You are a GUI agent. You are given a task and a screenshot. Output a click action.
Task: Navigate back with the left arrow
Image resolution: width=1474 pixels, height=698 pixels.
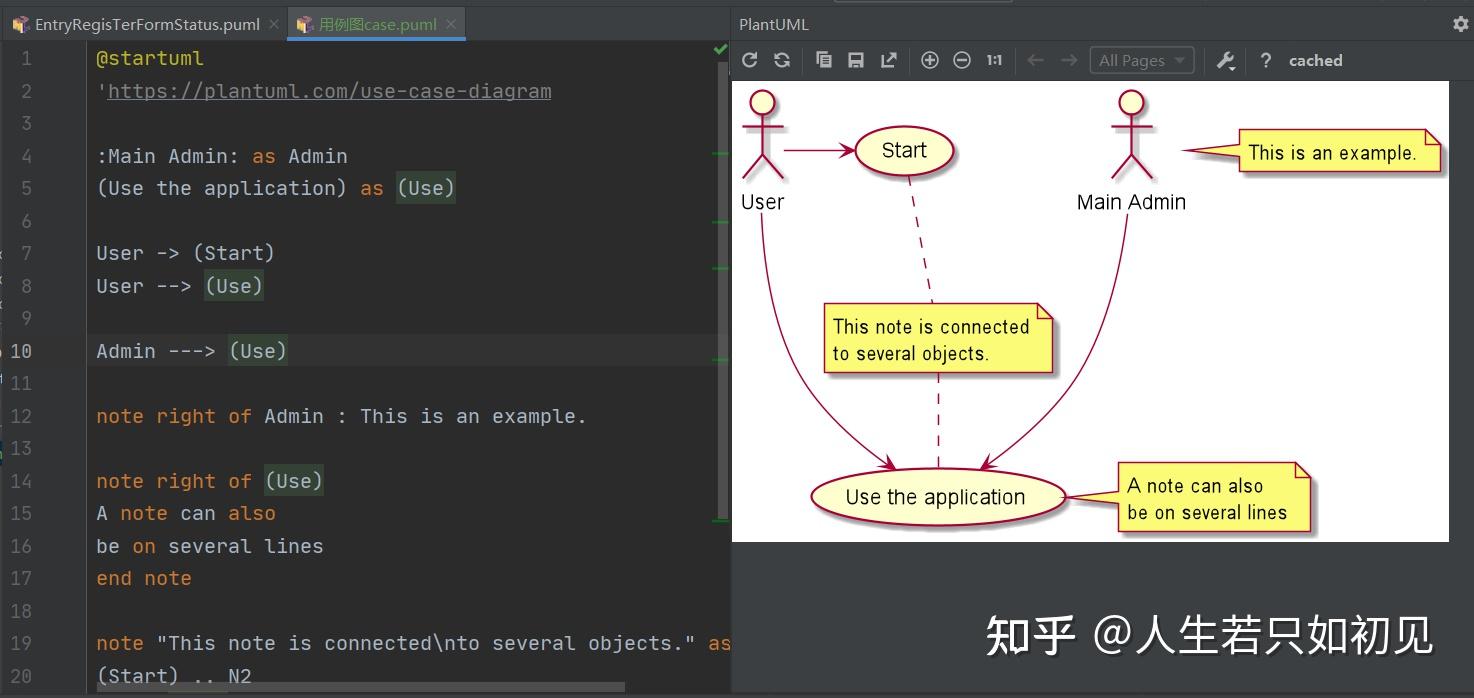click(1035, 60)
